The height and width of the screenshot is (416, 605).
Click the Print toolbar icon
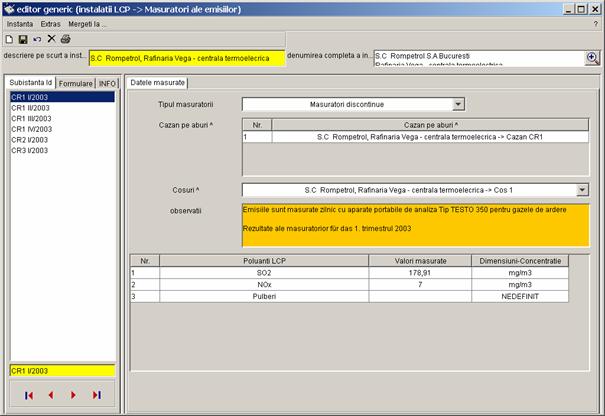pos(66,38)
